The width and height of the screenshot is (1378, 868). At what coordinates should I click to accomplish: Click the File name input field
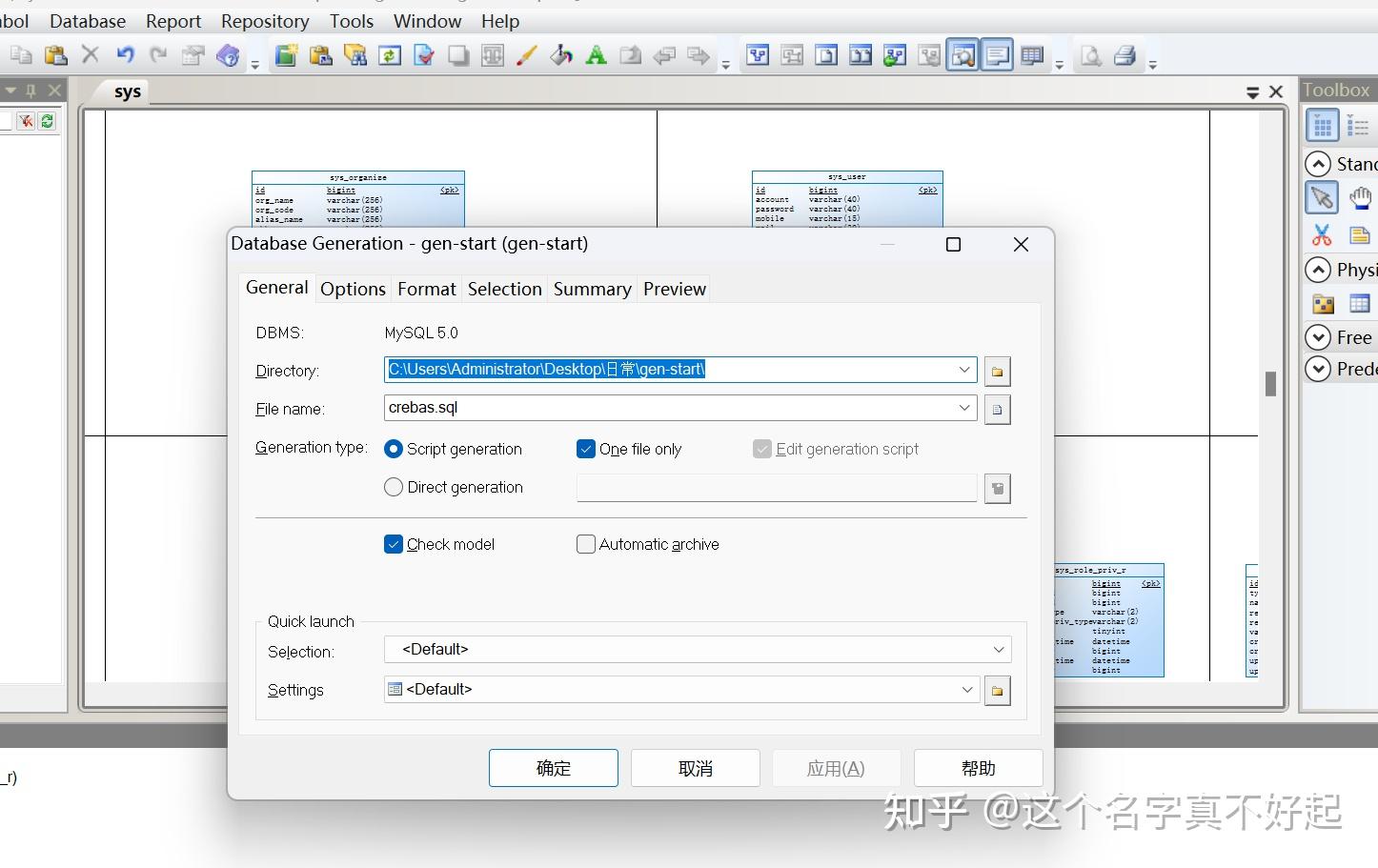coord(680,408)
